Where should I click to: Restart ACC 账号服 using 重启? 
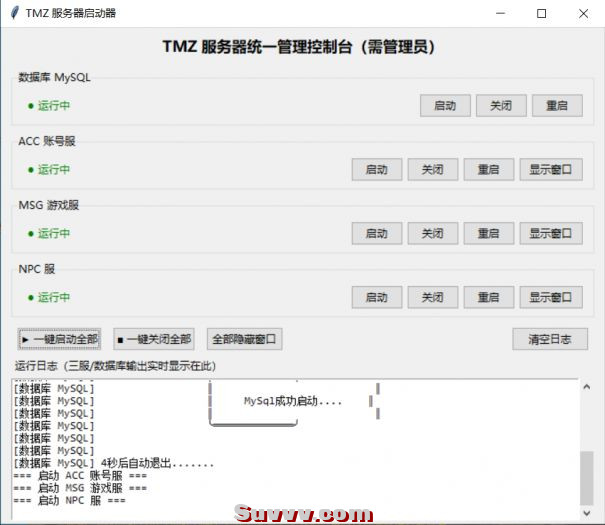488,169
